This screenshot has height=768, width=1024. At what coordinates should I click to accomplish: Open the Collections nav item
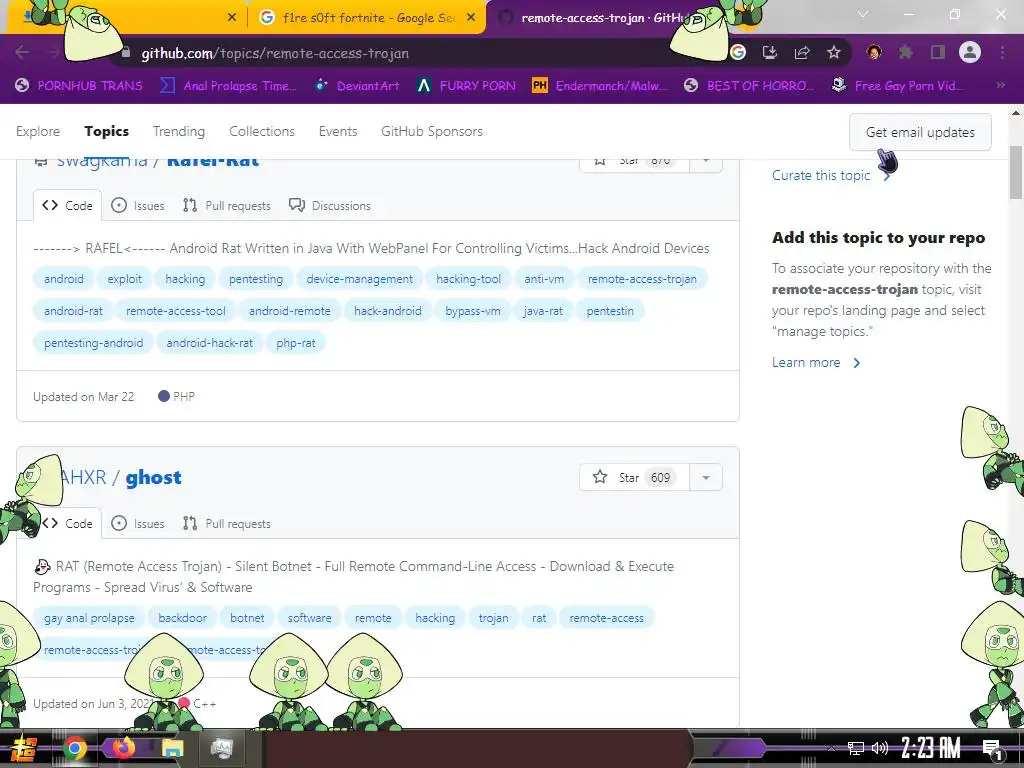coord(262,131)
